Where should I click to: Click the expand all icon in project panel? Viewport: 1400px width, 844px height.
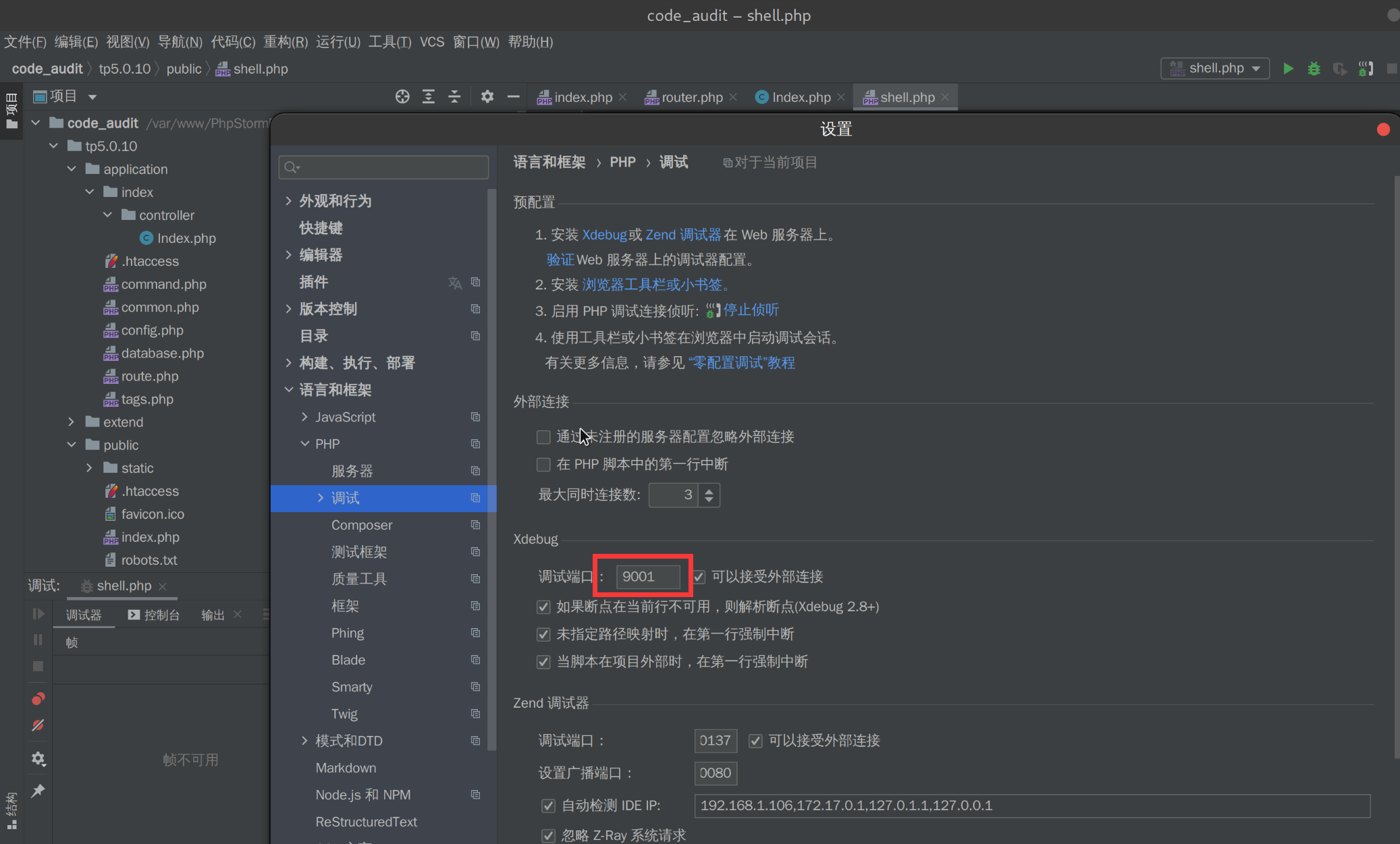coord(429,96)
